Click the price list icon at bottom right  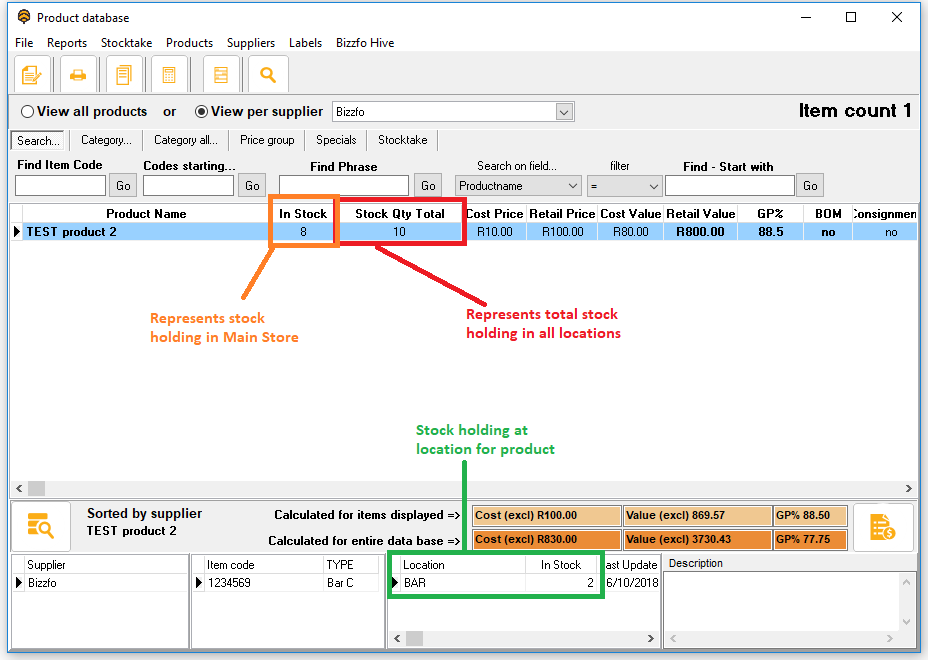pos(882,526)
